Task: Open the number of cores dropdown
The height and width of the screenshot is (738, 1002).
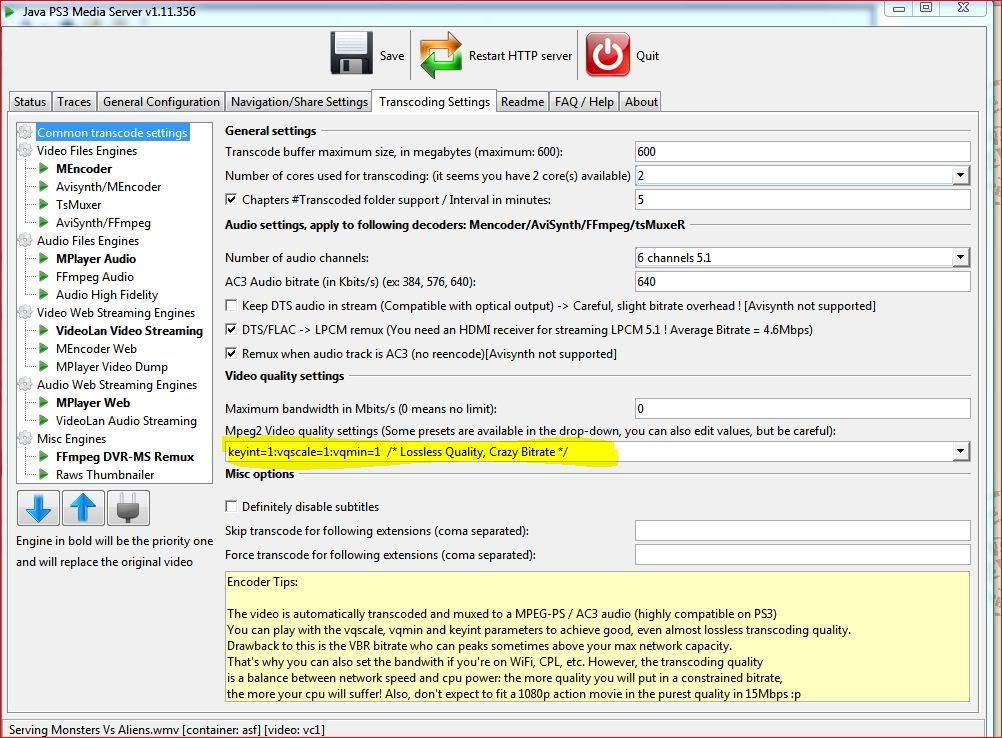Action: point(960,176)
